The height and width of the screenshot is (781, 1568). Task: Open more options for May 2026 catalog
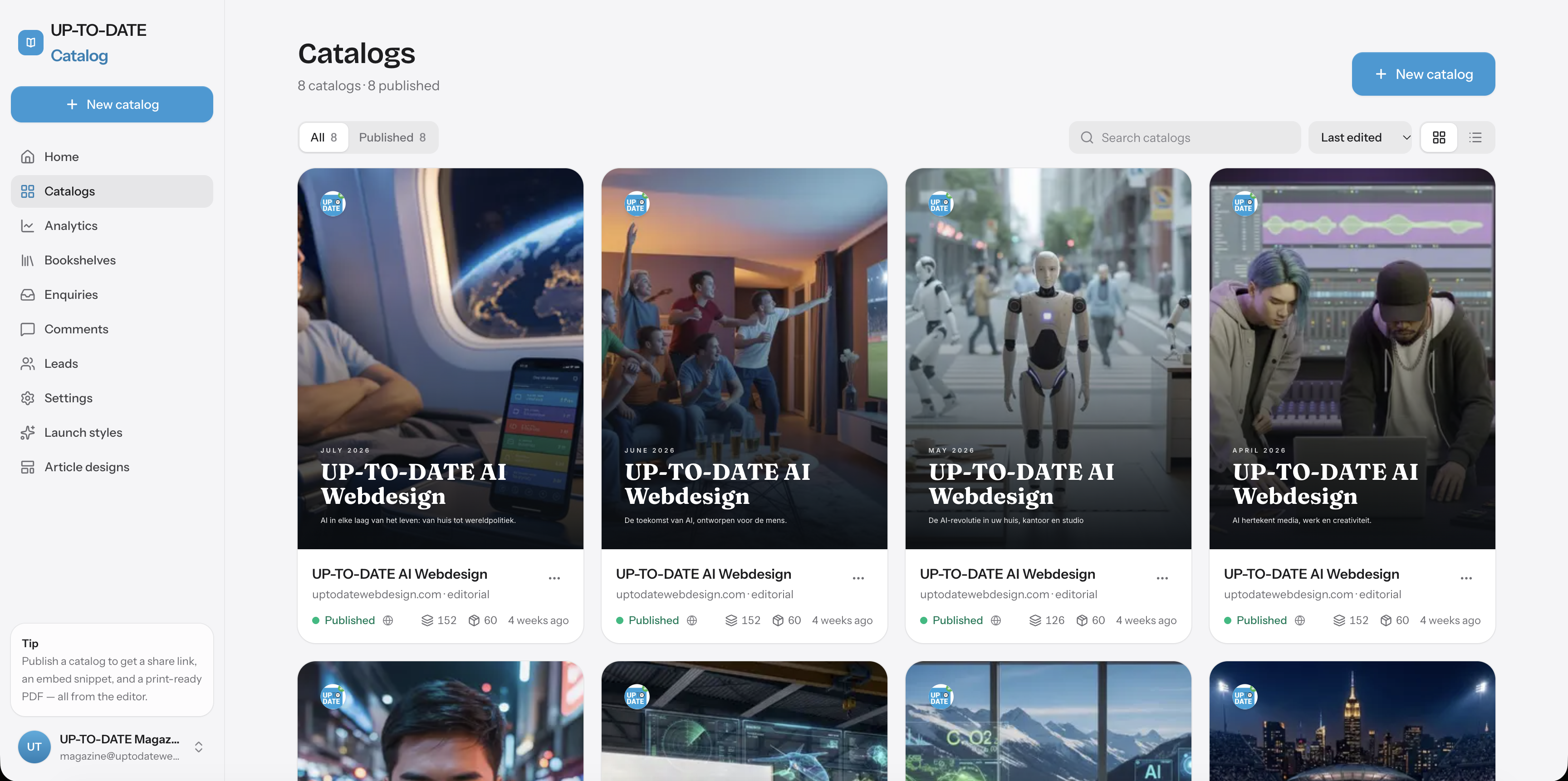[x=1162, y=578]
